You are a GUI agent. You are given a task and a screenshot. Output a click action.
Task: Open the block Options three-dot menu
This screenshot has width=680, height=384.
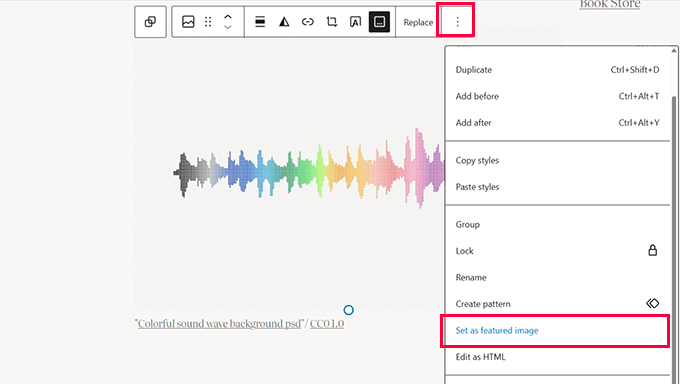[x=457, y=22]
